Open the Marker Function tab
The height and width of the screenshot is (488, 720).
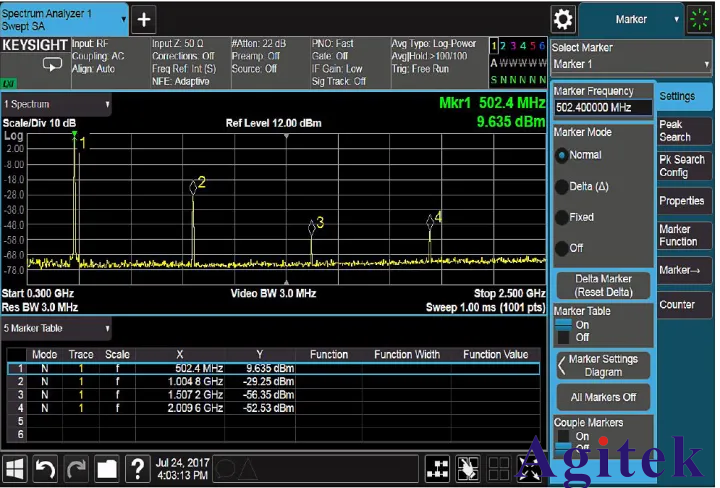click(684, 235)
